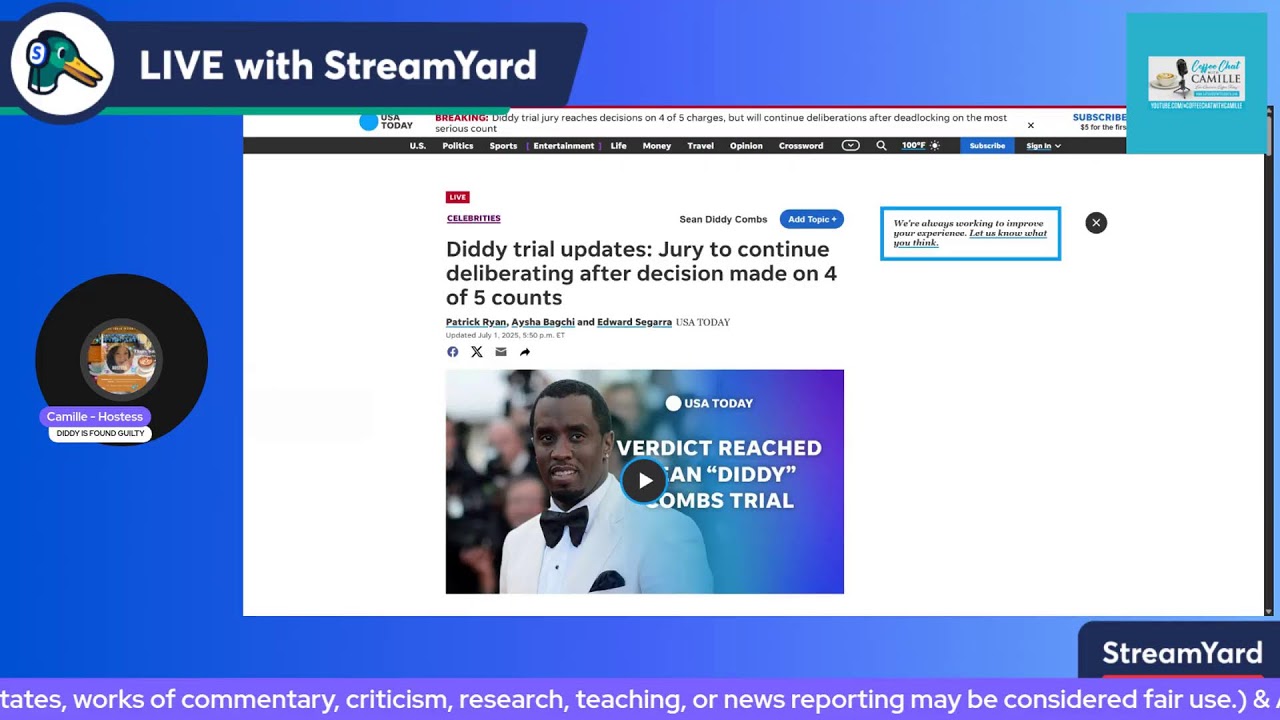Screen dimensions: 1280x720
Task: Play the Diddy verdict video
Action: (x=645, y=481)
